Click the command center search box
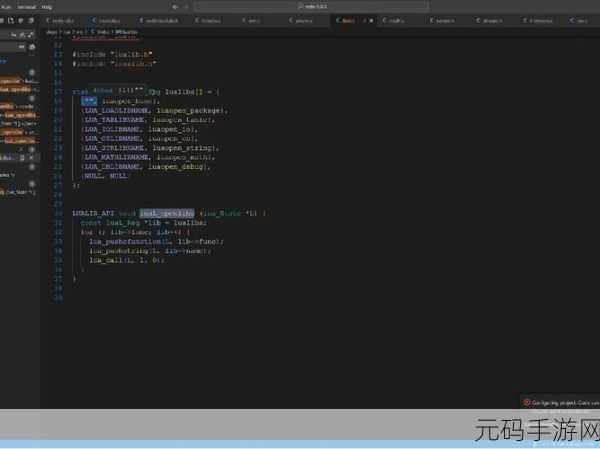This screenshot has width=600, height=449. coord(312,6)
